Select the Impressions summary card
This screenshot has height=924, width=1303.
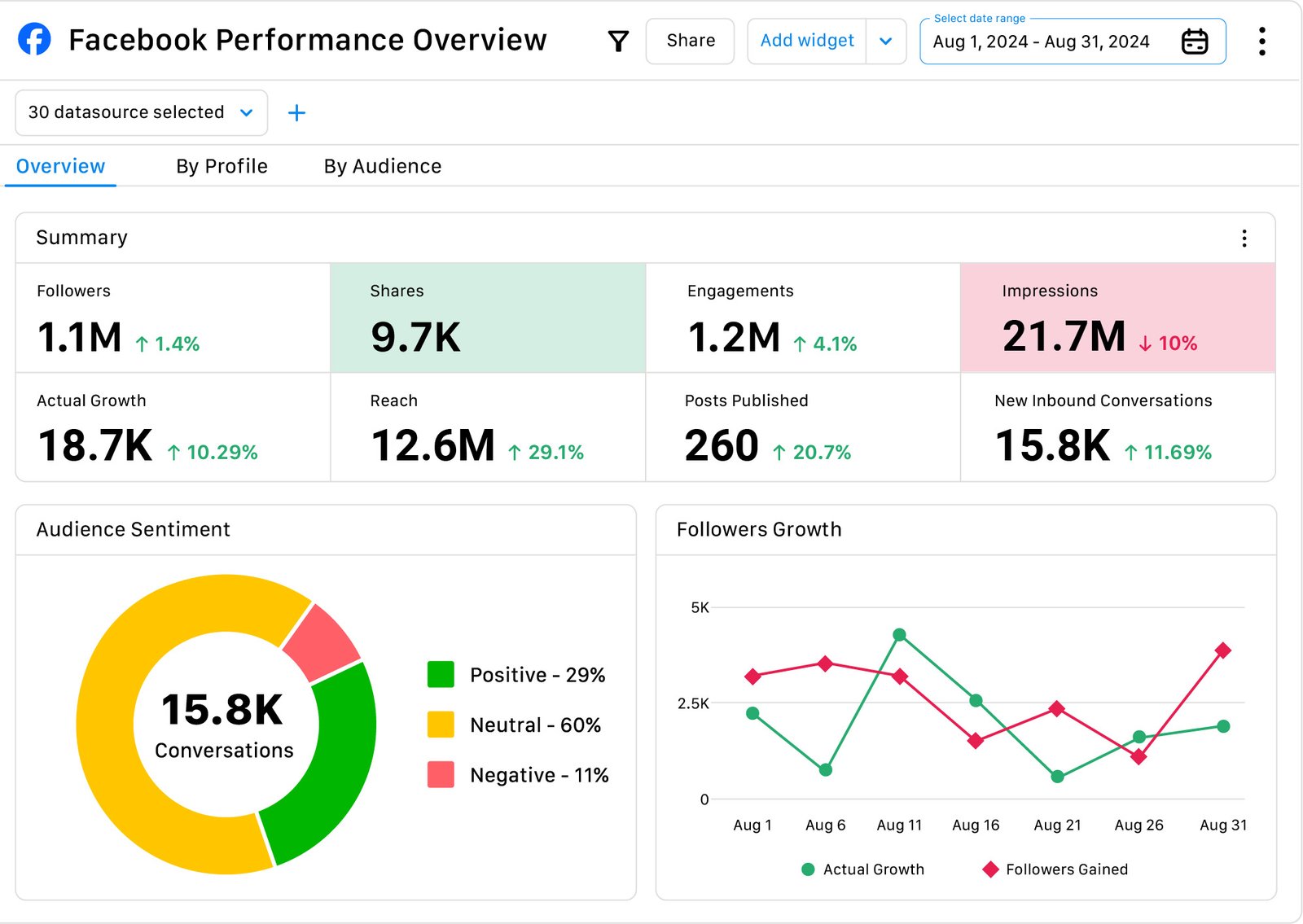(1117, 317)
